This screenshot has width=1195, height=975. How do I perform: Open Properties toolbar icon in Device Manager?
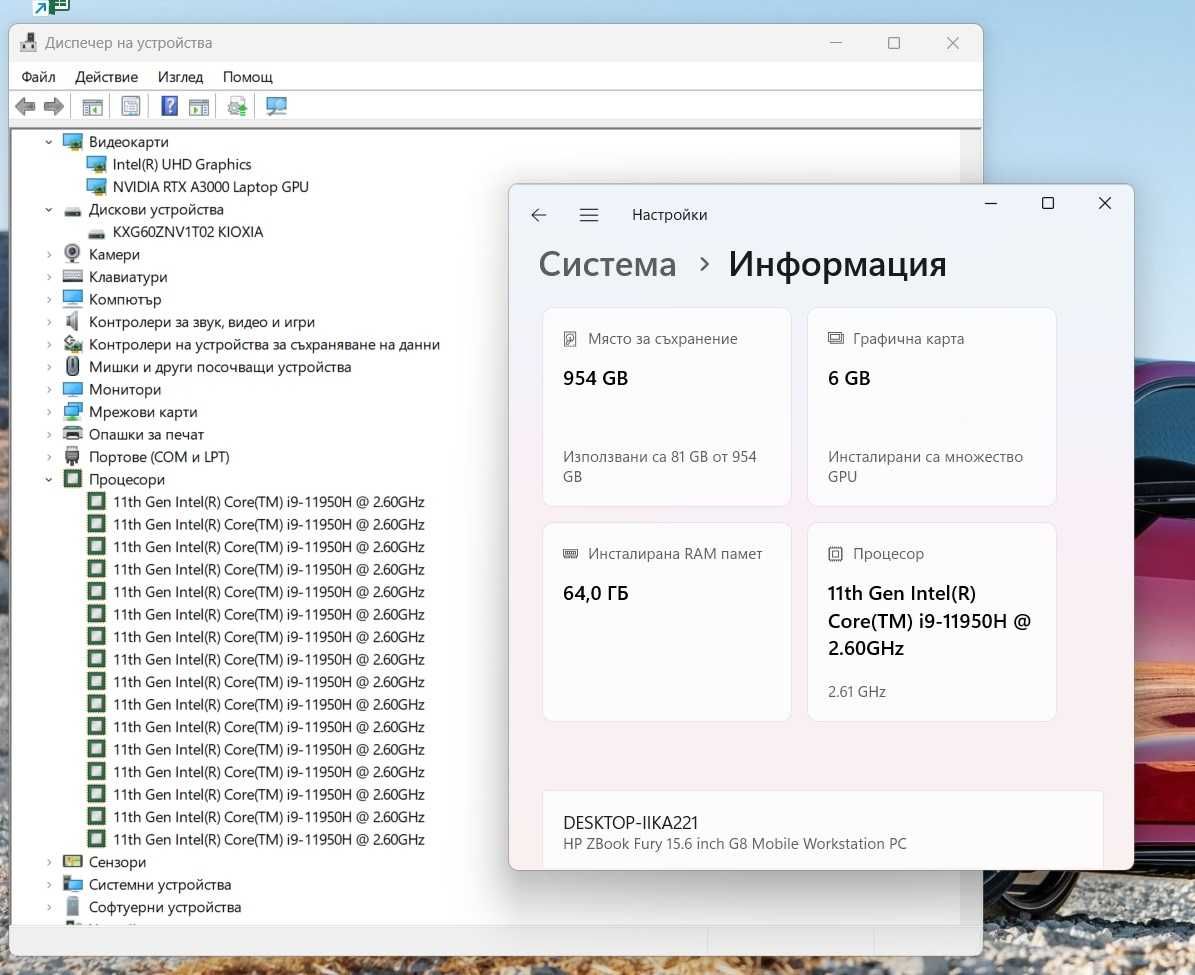(131, 106)
